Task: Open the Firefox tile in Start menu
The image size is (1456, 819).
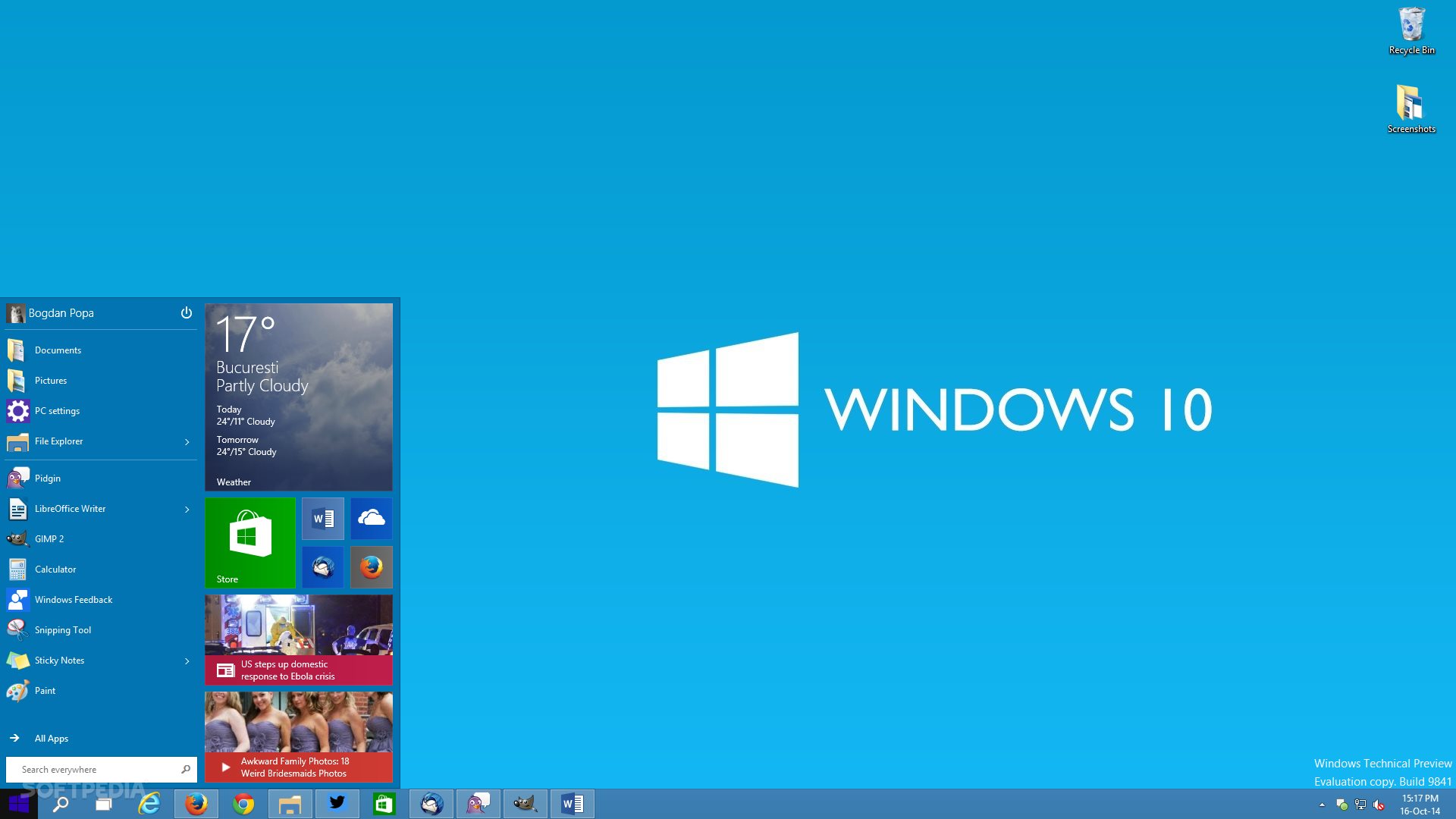Action: pos(372,567)
